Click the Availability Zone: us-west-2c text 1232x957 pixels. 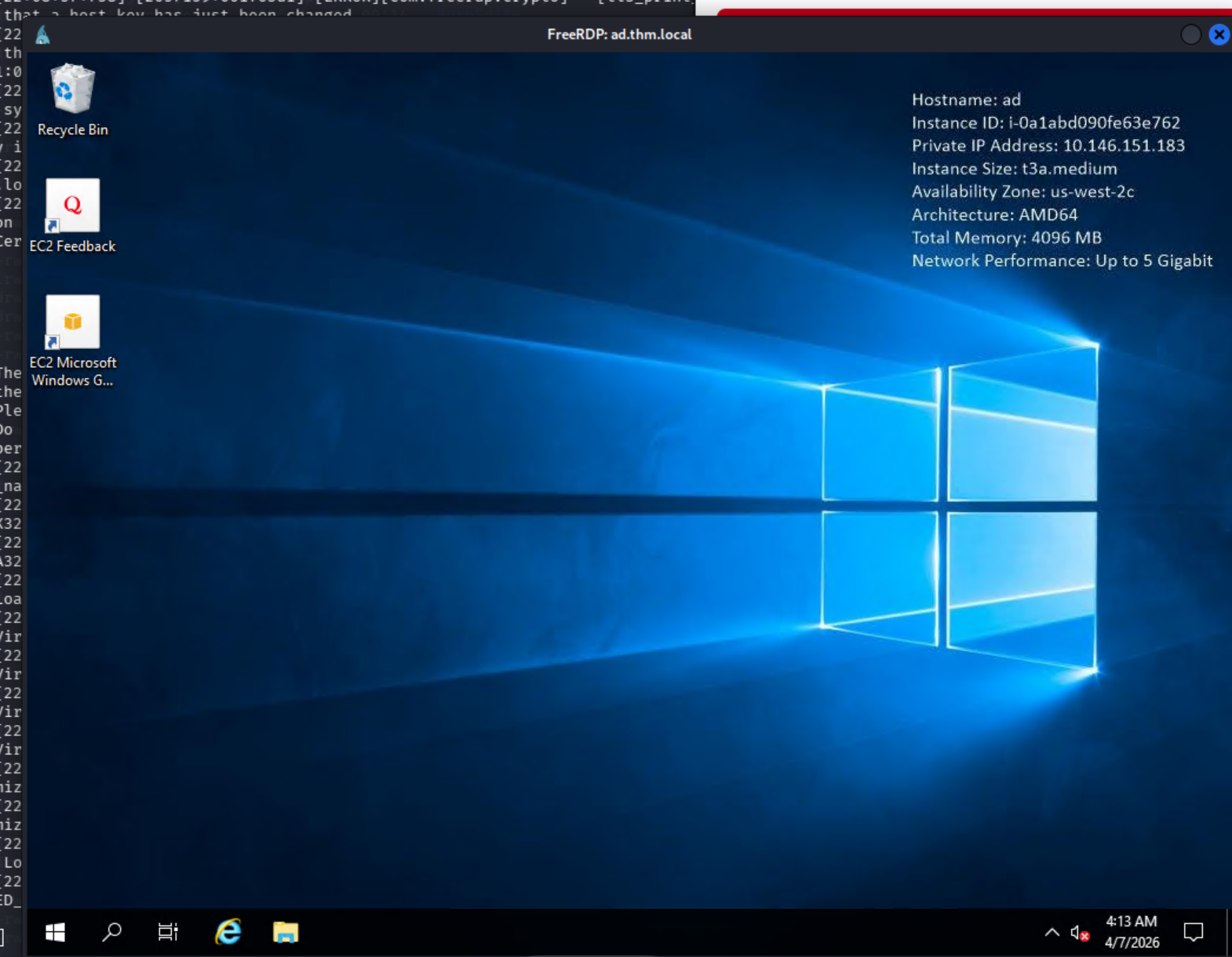tap(1022, 191)
